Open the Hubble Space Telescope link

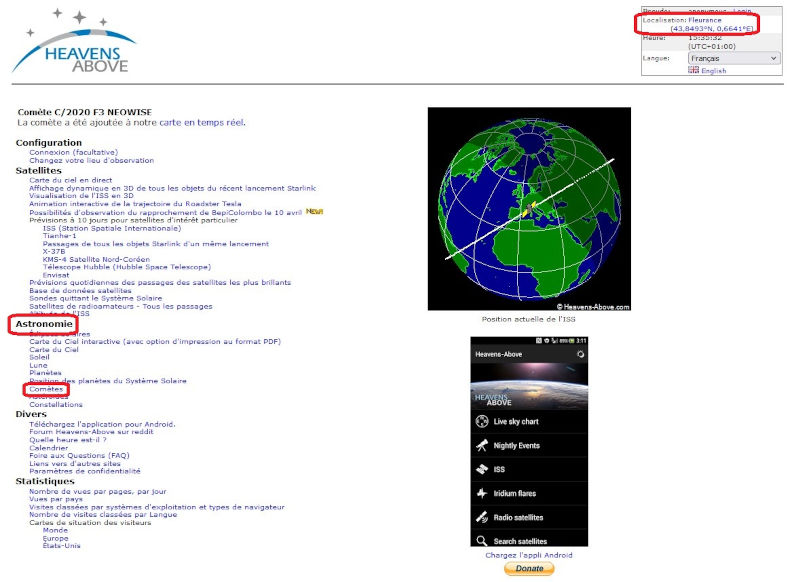(x=126, y=267)
